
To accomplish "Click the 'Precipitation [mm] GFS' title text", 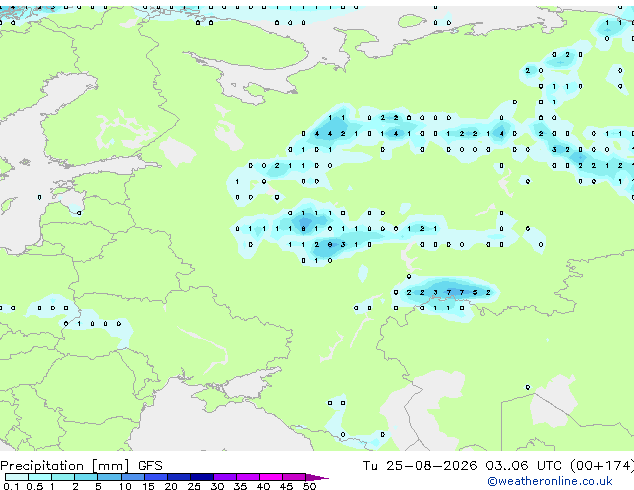I will [x=81, y=466].
